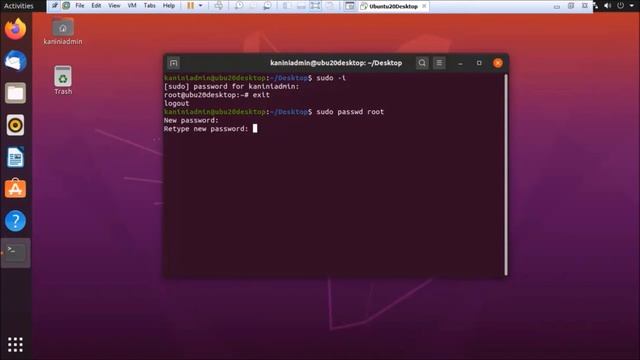Image resolution: width=640 pixels, height=360 pixels.
Task: Open the power system menu icon
Action: tap(620, 6)
